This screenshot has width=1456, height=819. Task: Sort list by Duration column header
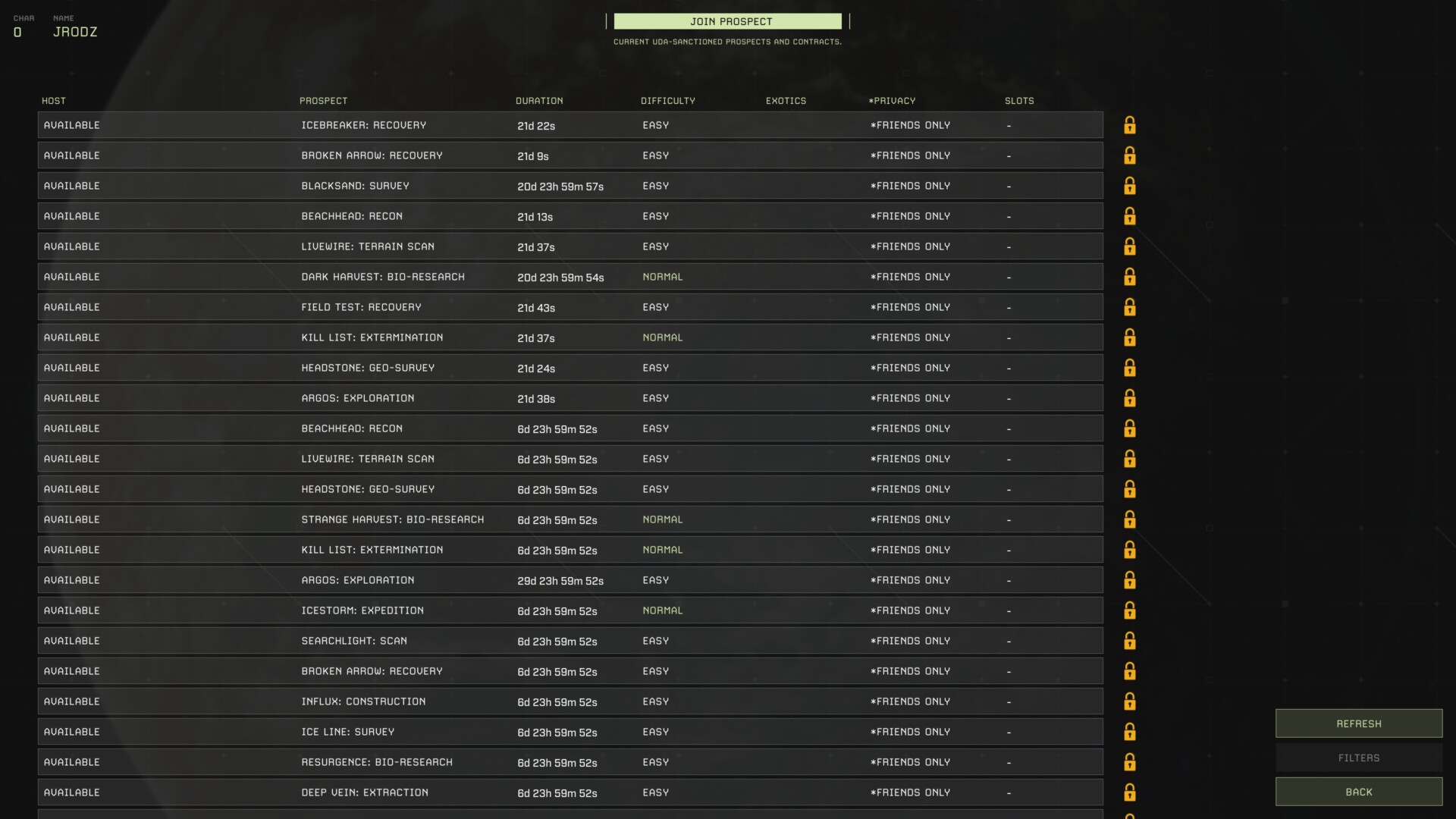(538, 101)
